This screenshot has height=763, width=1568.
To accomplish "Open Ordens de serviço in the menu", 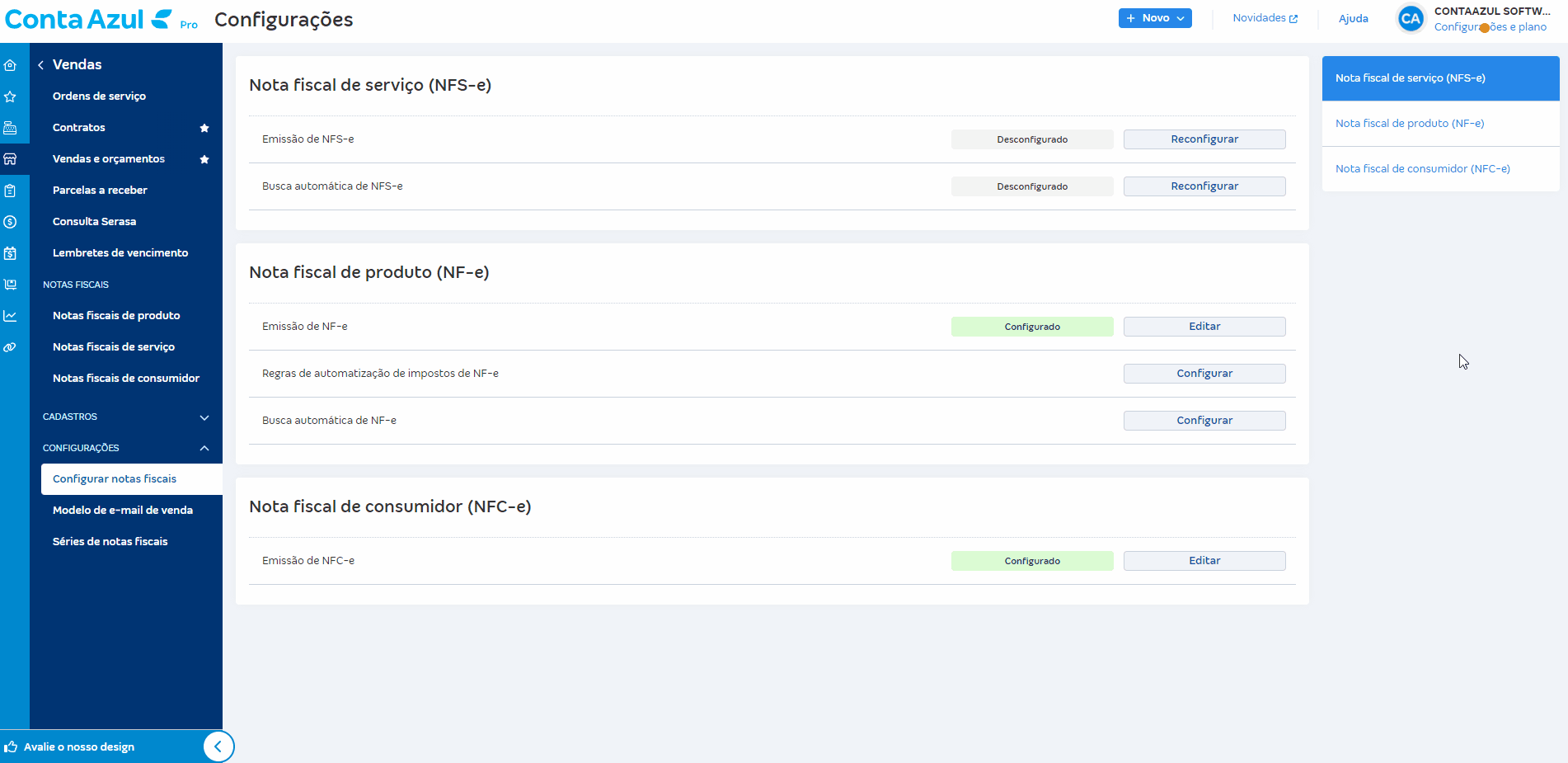I will 99,97.
